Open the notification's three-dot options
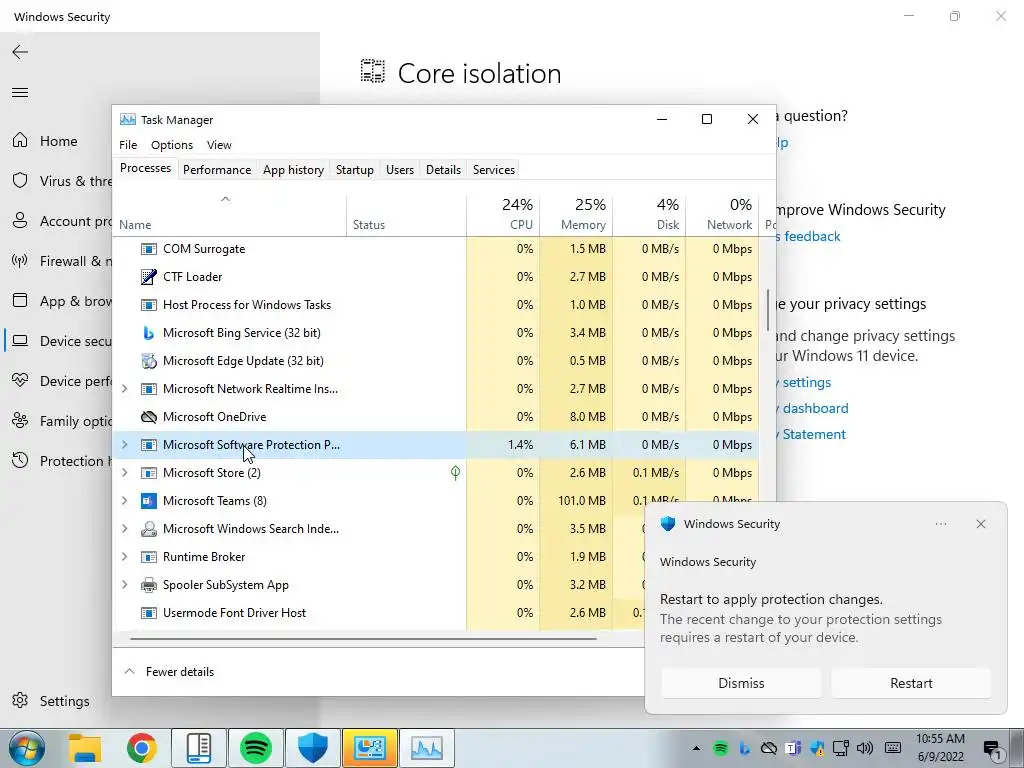The height and width of the screenshot is (768, 1024). [x=941, y=524]
